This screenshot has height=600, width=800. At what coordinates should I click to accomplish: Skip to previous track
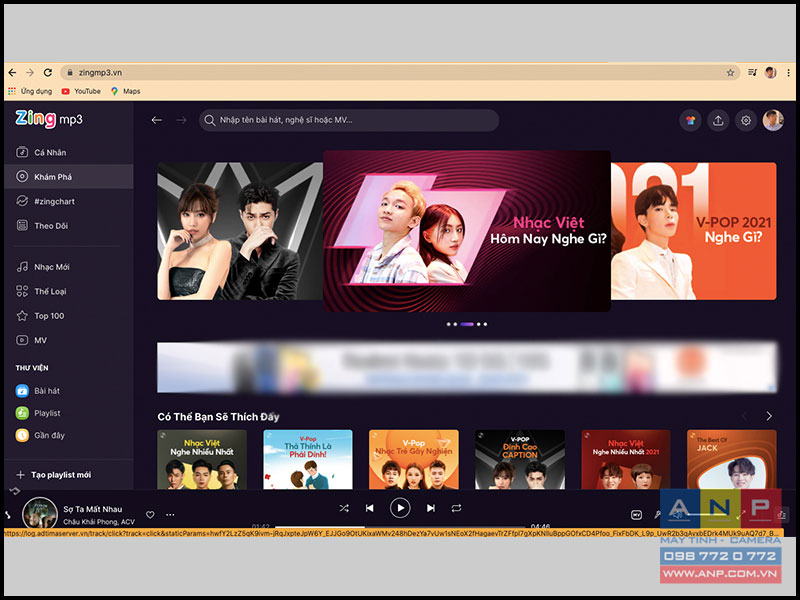pyautogui.click(x=370, y=508)
